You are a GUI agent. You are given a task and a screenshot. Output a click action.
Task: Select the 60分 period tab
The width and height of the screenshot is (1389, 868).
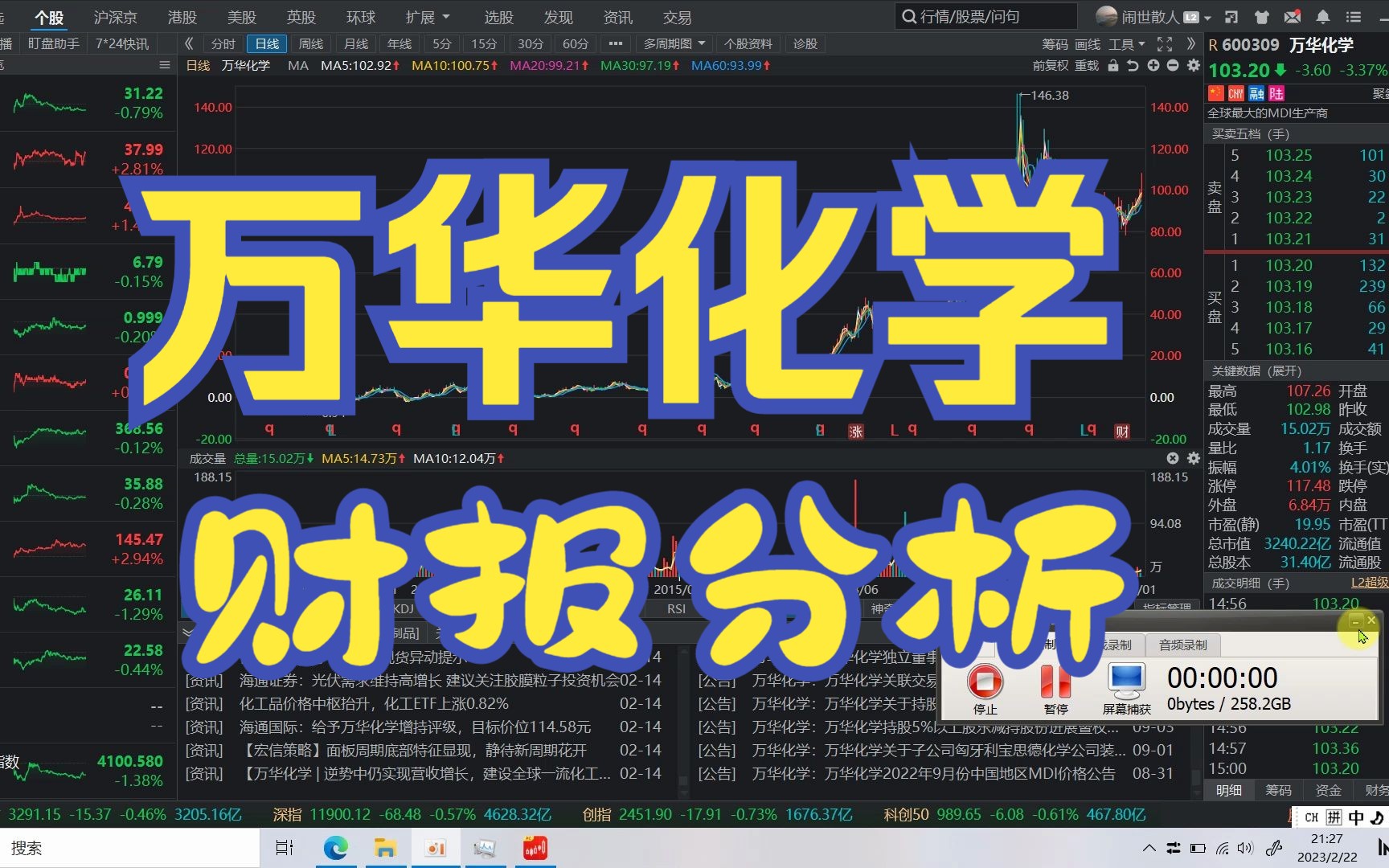[576, 44]
